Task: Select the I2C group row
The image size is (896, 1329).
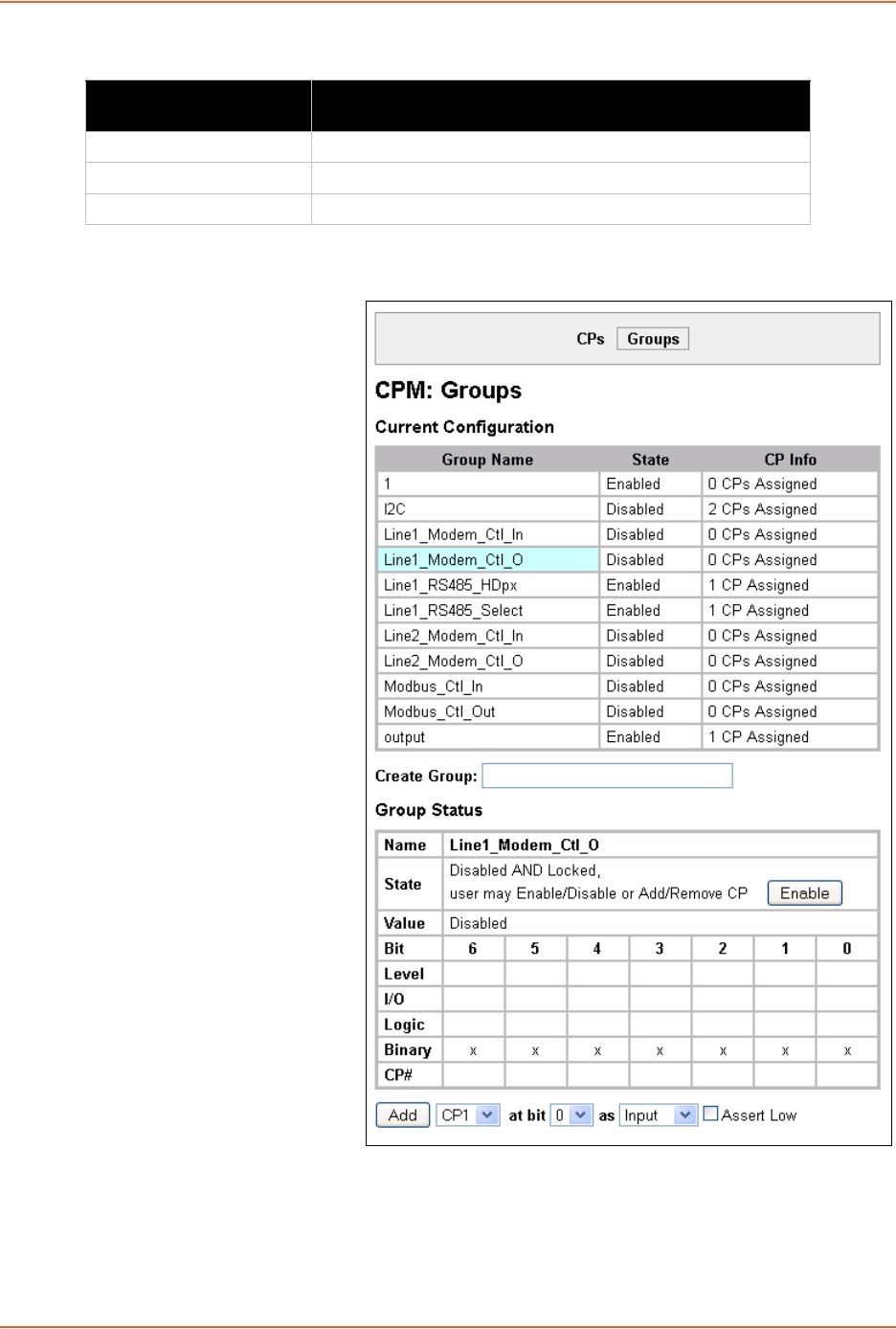Action: pyautogui.click(x=394, y=509)
